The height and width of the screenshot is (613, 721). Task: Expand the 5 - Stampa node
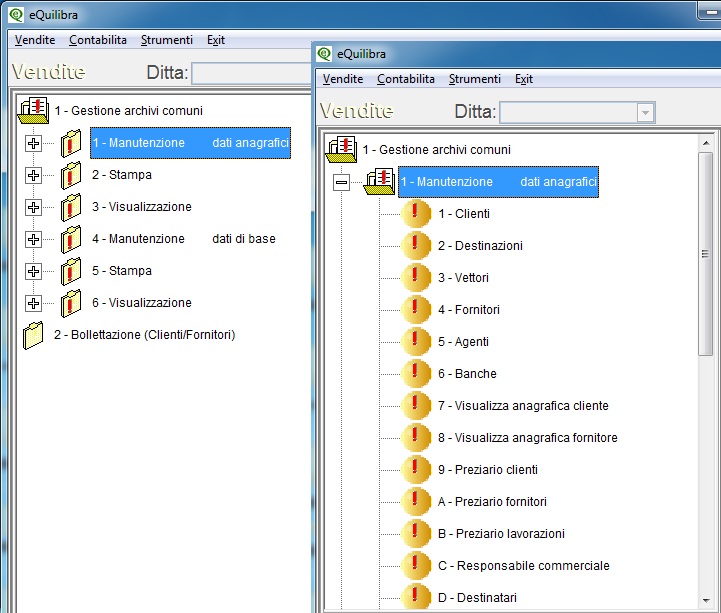click(33, 271)
